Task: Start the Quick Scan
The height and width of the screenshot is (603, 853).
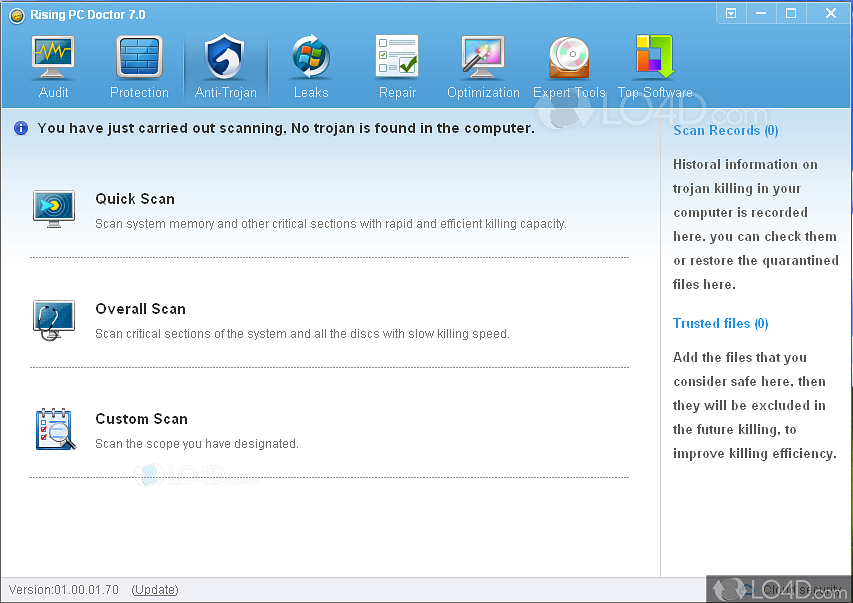Action: click(135, 199)
